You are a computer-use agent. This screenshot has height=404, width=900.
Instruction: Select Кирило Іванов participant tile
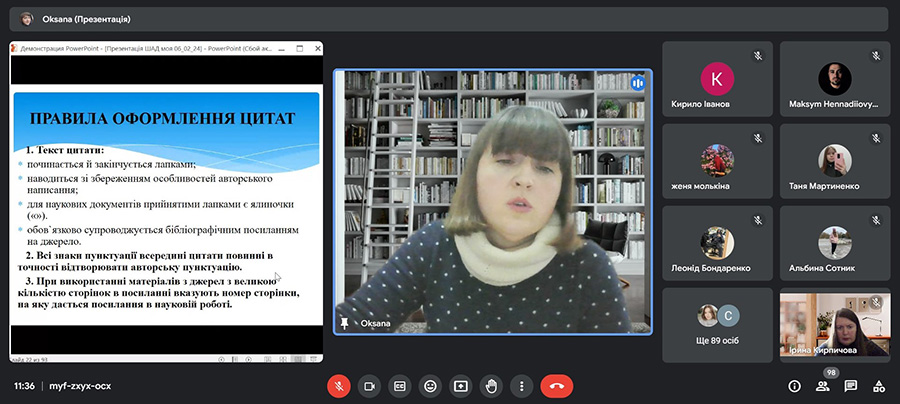[717, 79]
